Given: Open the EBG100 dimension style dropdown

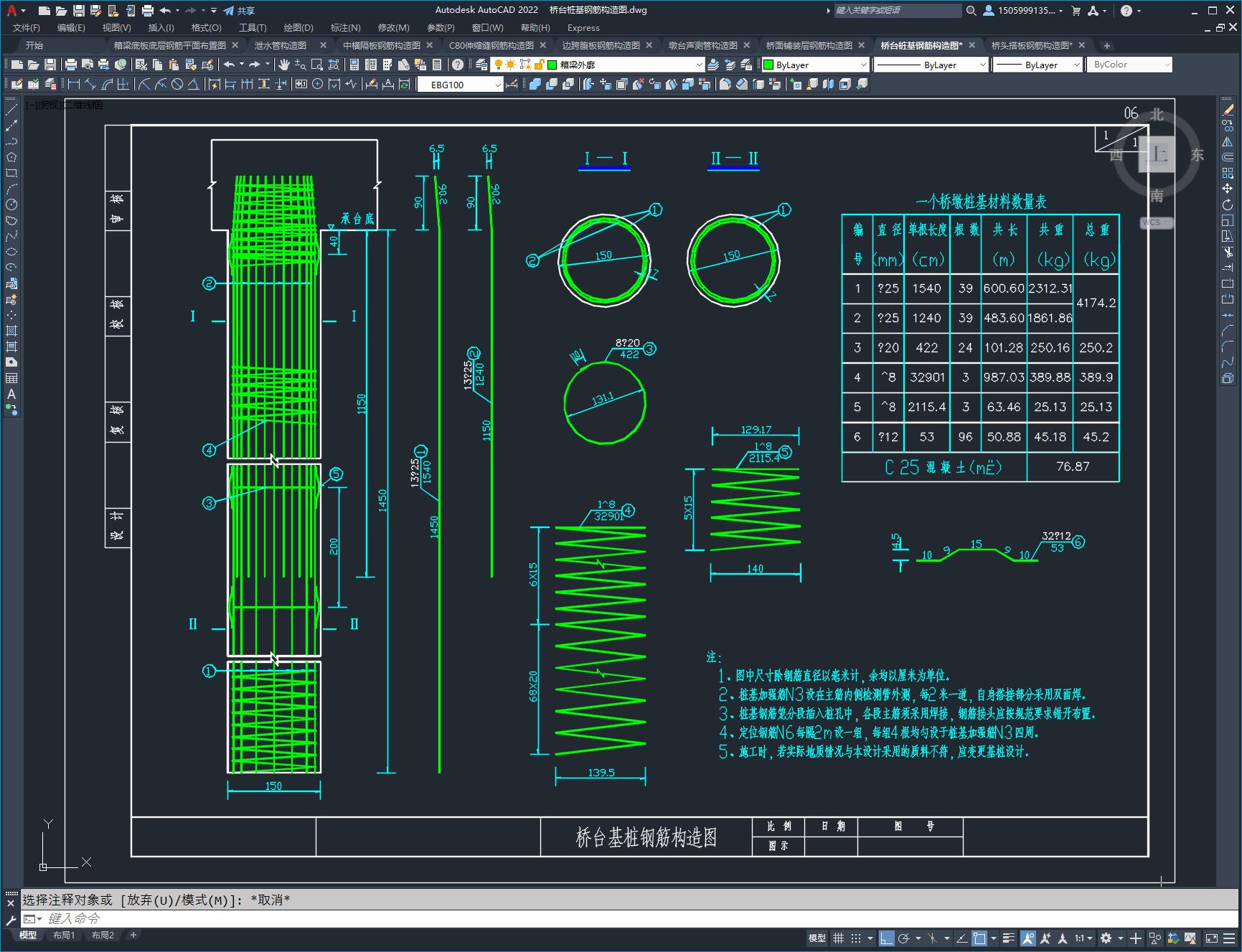Looking at the screenshot, I should coord(461,85).
